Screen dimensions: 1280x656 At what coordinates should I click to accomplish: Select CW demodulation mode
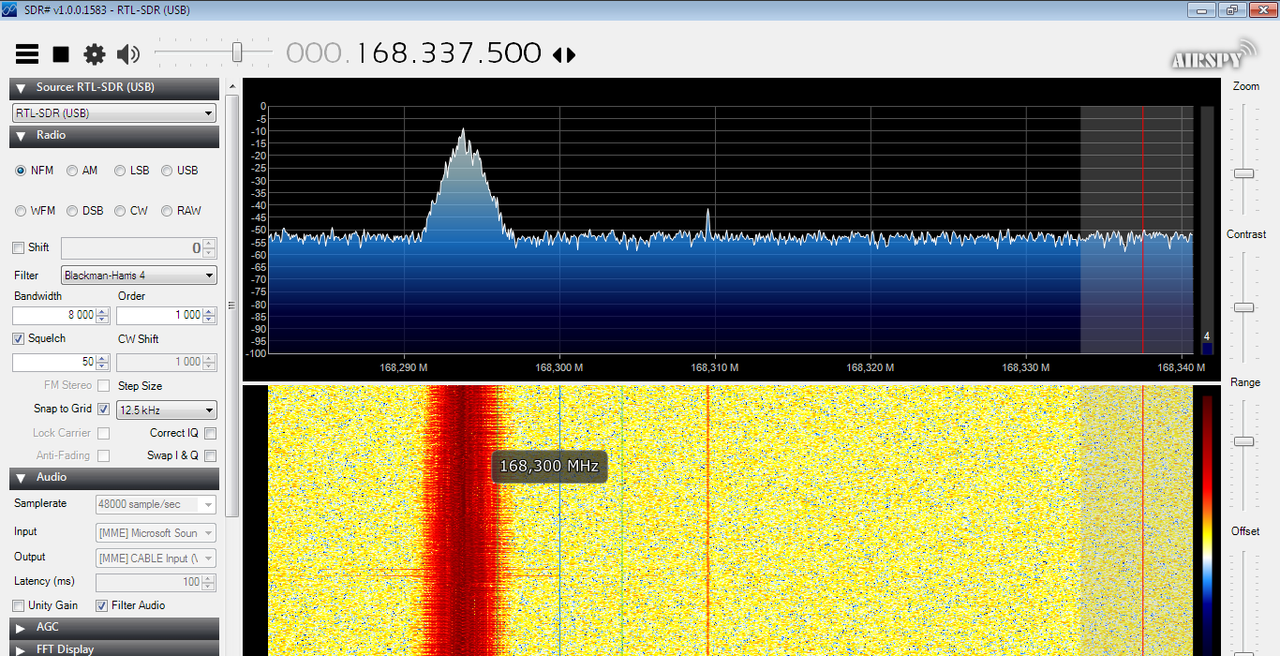pos(131,211)
